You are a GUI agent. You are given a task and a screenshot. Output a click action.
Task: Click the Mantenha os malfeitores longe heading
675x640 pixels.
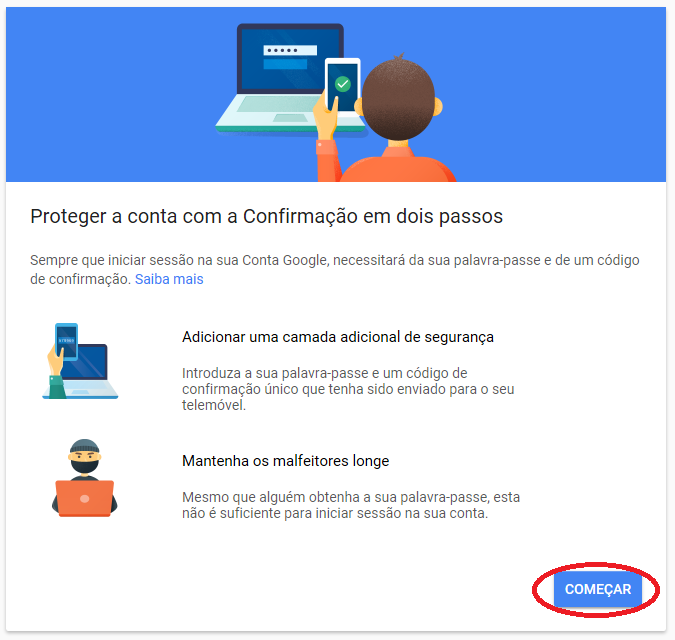[285, 461]
